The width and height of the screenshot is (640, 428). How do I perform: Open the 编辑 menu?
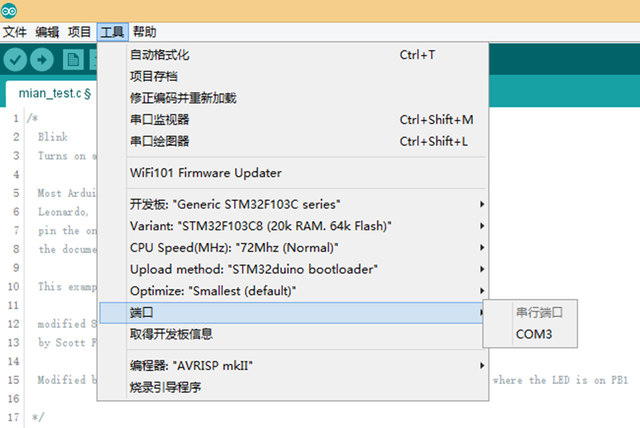pyautogui.click(x=47, y=32)
